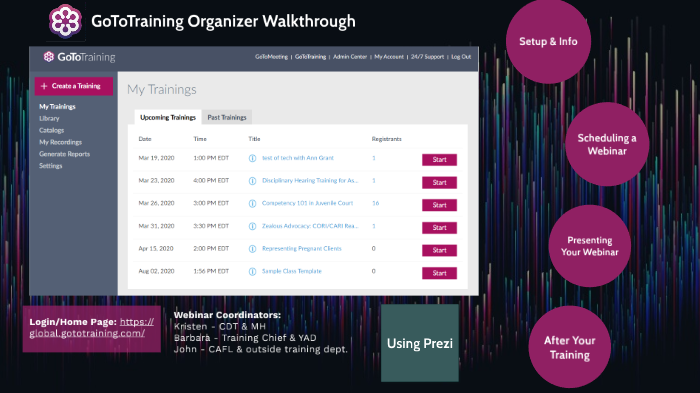The height and width of the screenshot is (393, 700).
Task: Click Mar 26, 2020 date cell
Action: (156, 203)
